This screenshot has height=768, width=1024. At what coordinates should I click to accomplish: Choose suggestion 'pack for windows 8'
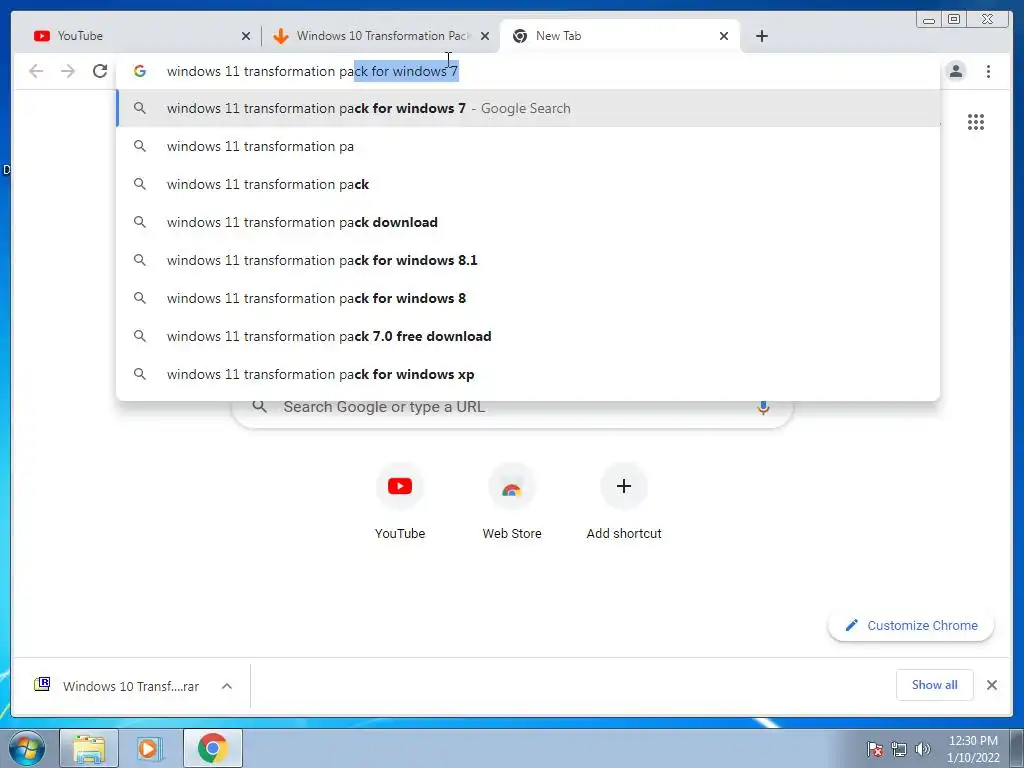528,298
